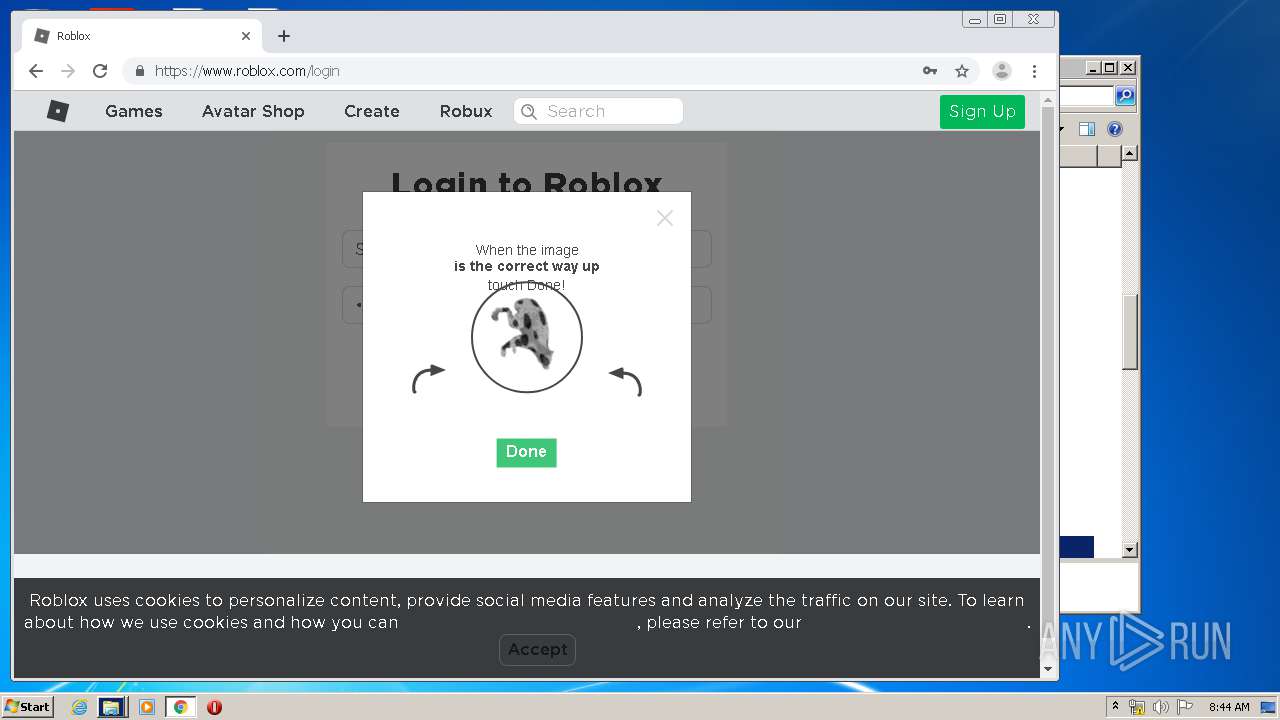Click the Roblox logo icon

tap(58, 111)
